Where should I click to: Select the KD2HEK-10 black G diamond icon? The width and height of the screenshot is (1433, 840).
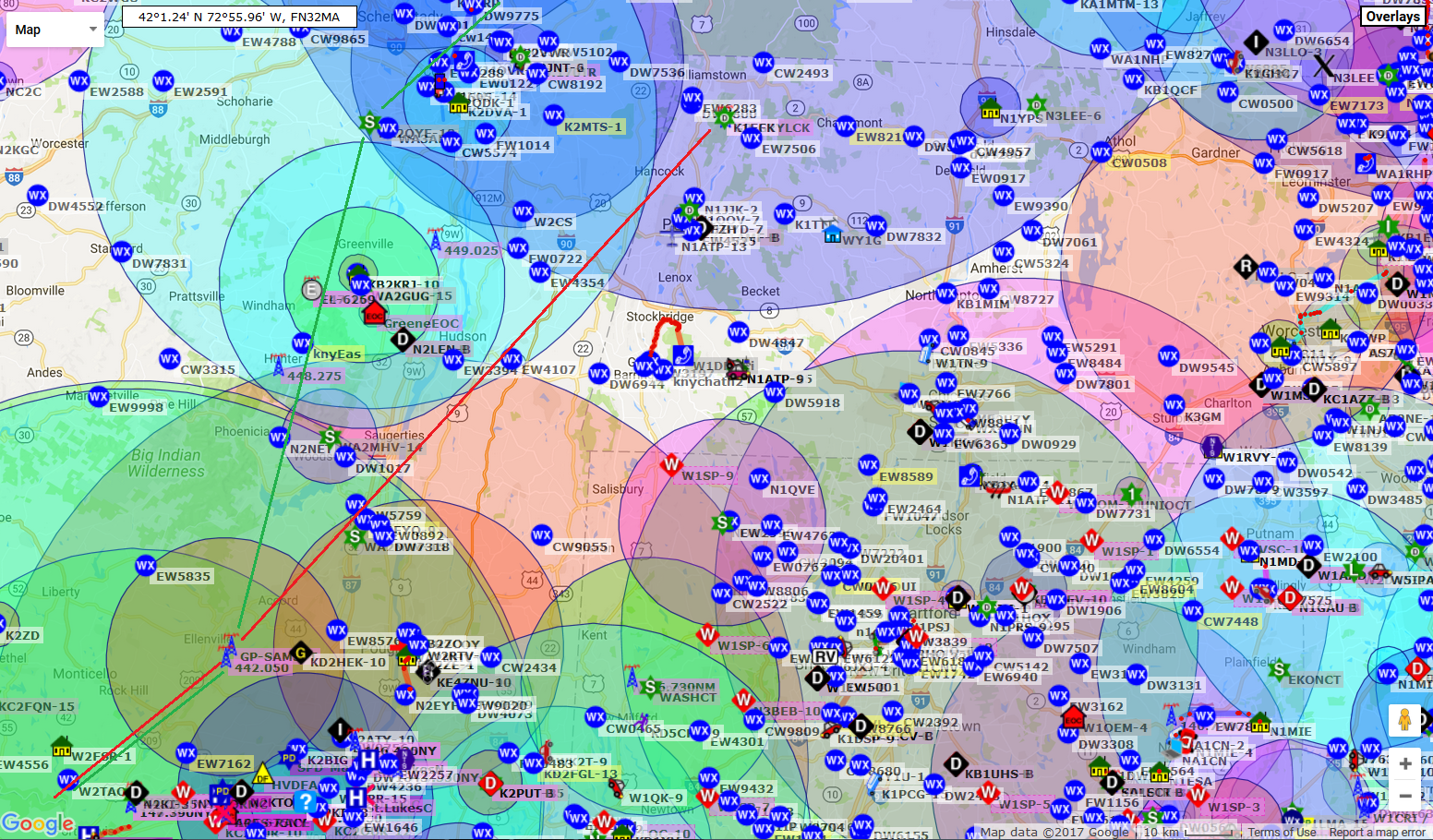[x=300, y=654]
